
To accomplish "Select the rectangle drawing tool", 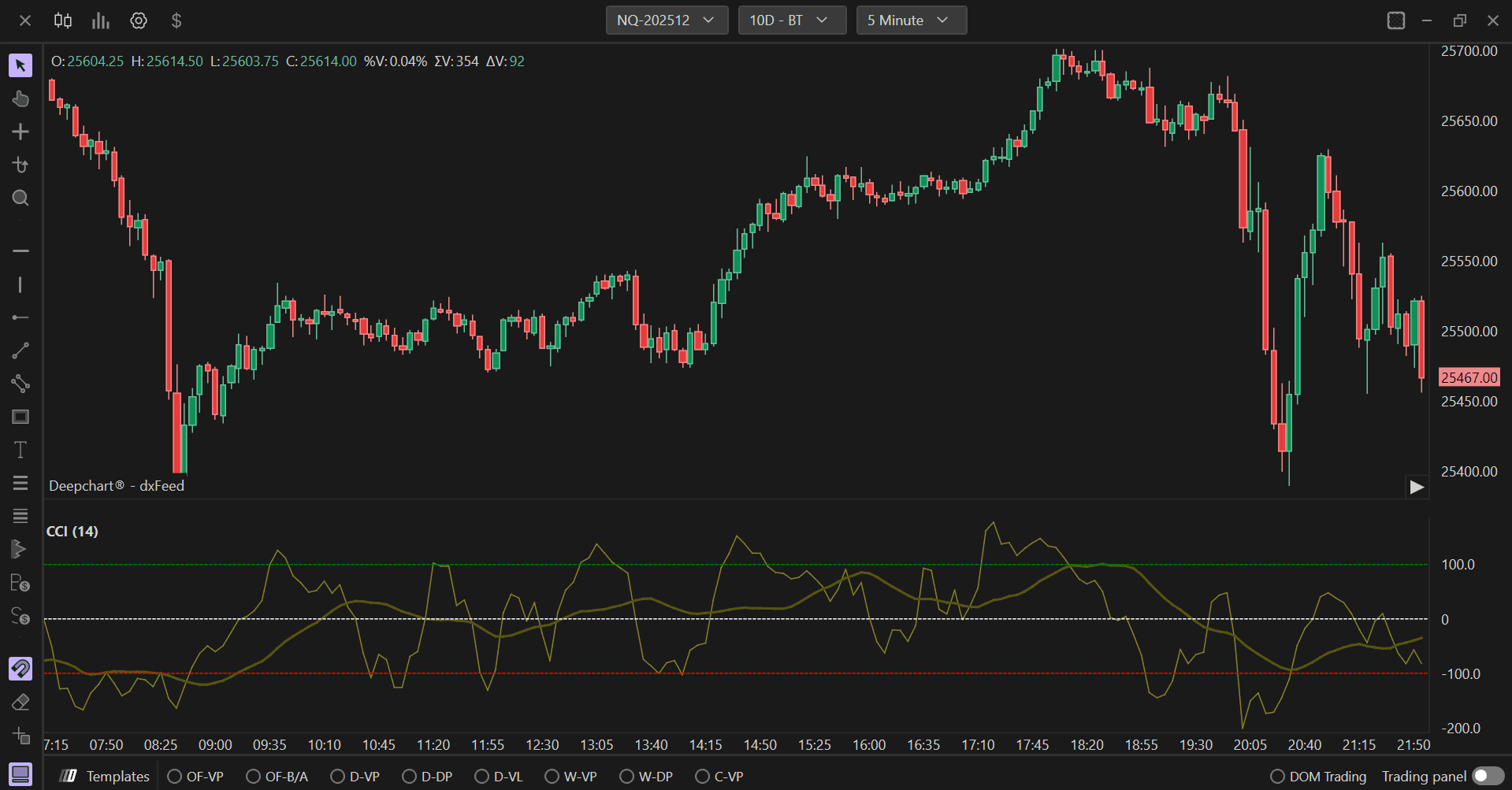I will (x=20, y=417).
